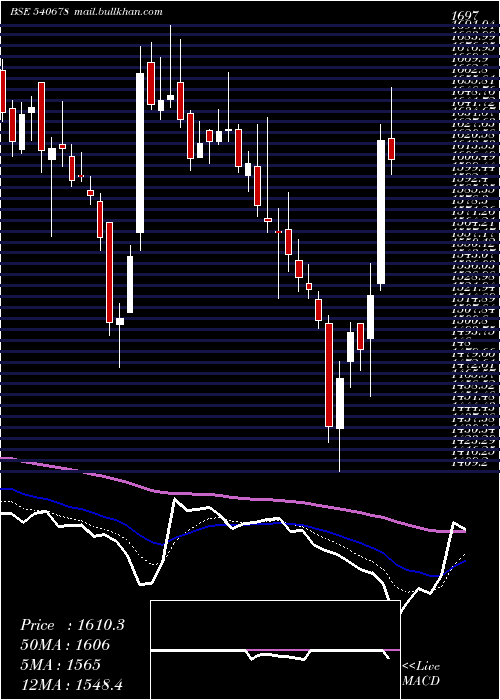This screenshot has width=500, height=700.
Task: Open the MACD inset chart panel
Action: [x=275, y=650]
